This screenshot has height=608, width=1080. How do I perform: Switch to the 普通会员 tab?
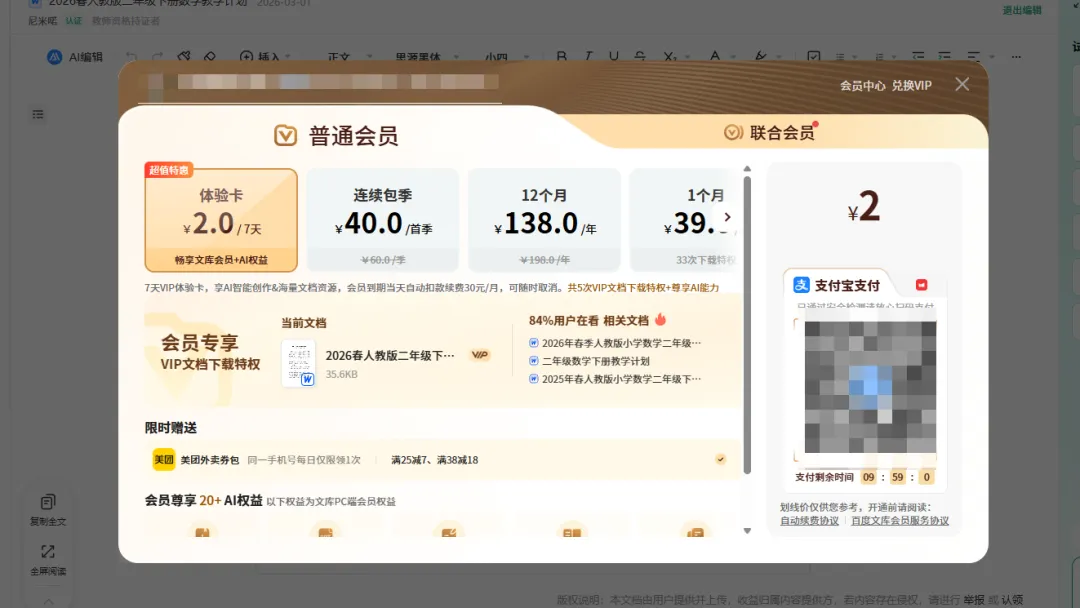[x=336, y=136]
